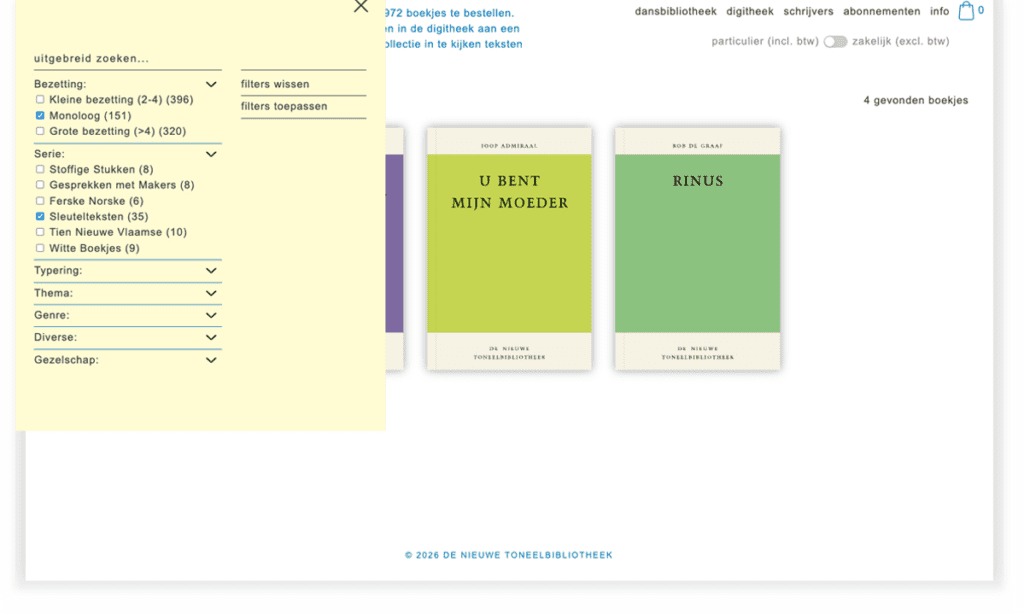1024x614 pixels.
Task: Open the dansbibliotheek menu item
Action: coord(675,12)
